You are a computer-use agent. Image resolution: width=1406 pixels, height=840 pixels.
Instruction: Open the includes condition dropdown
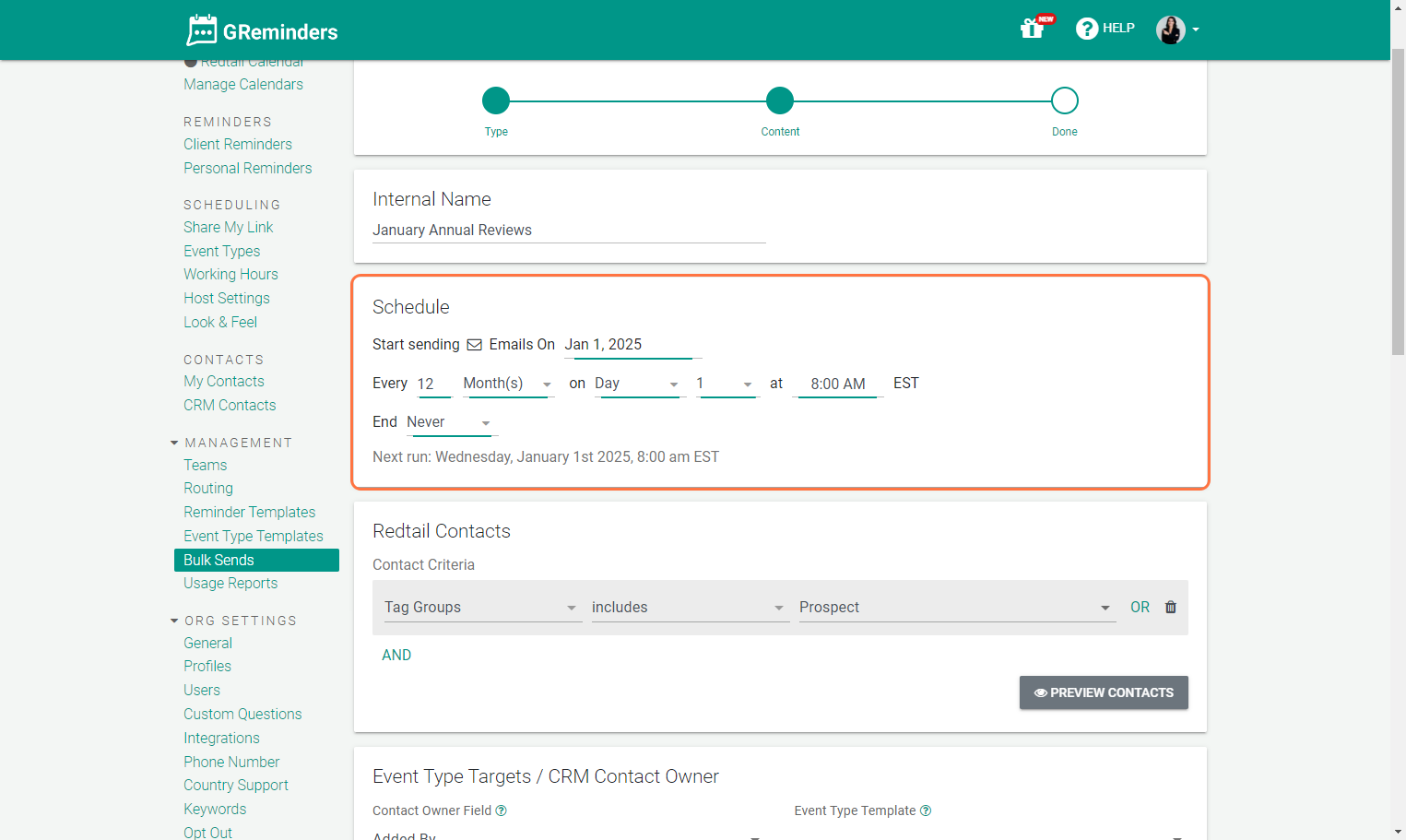pos(689,607)
